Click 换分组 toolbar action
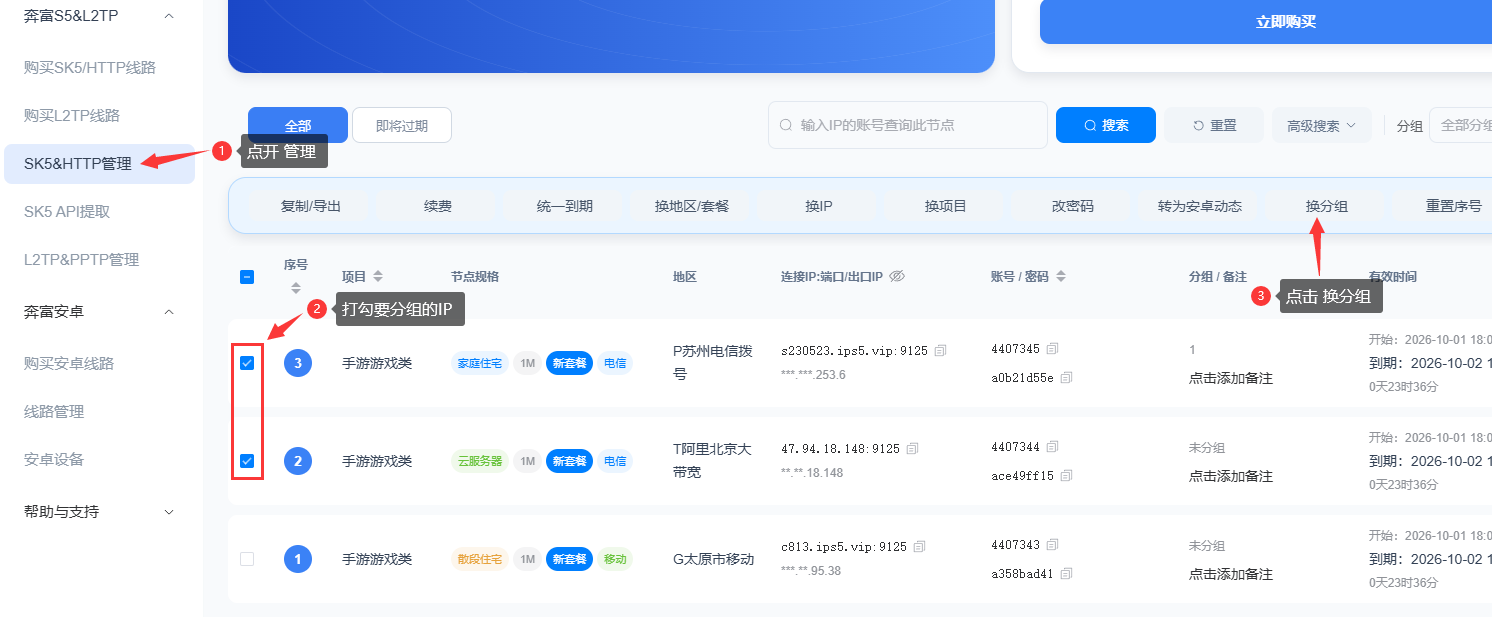This screenshot has height=617, width=1492. coord(1327,206)
